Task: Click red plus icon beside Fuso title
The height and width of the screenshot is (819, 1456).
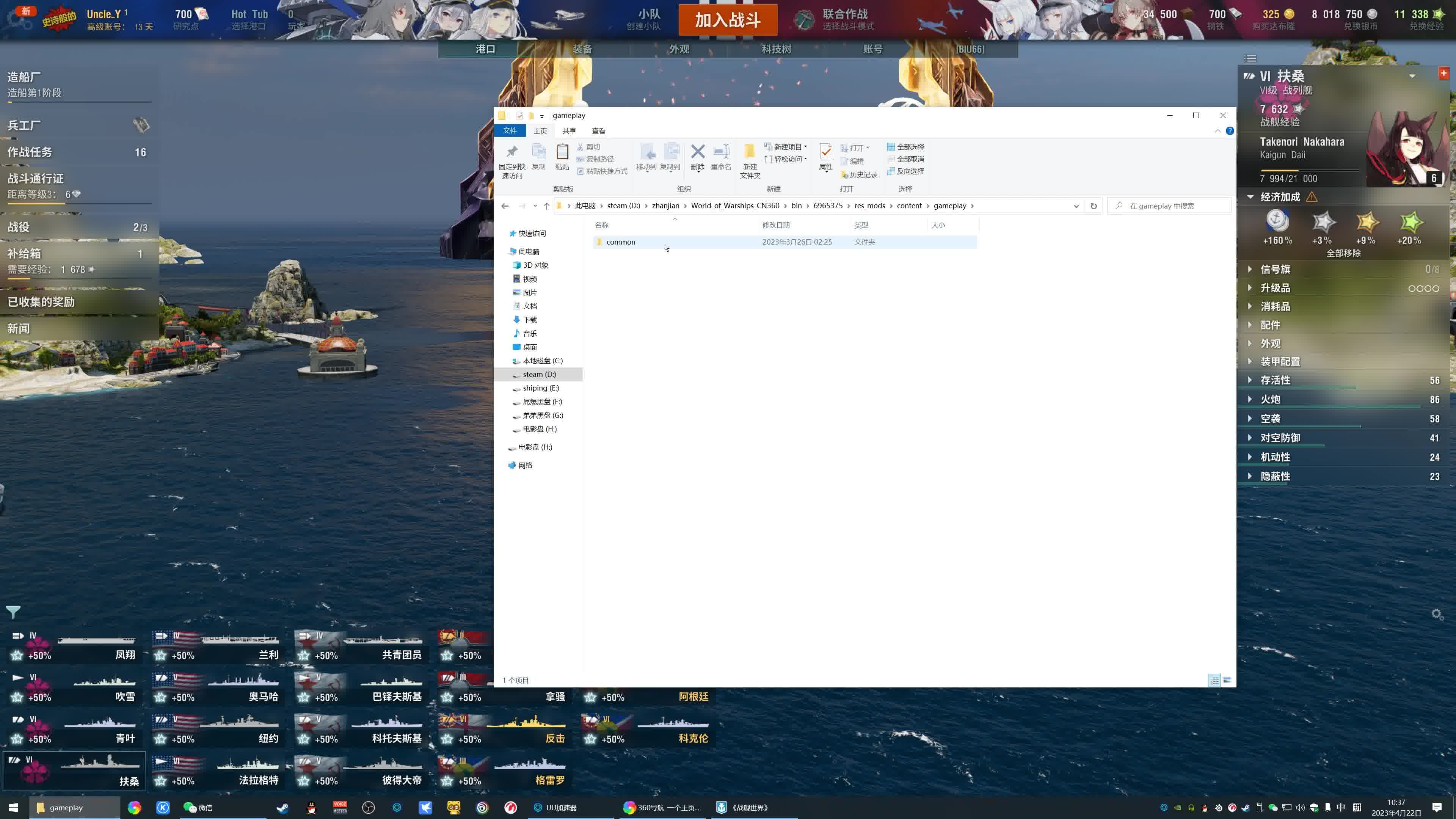Action: pyautogui.click(x=1443, y=73)
